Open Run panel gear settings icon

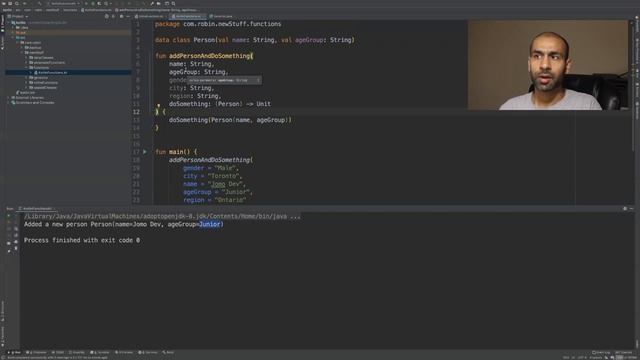click(x=625, y=209)
